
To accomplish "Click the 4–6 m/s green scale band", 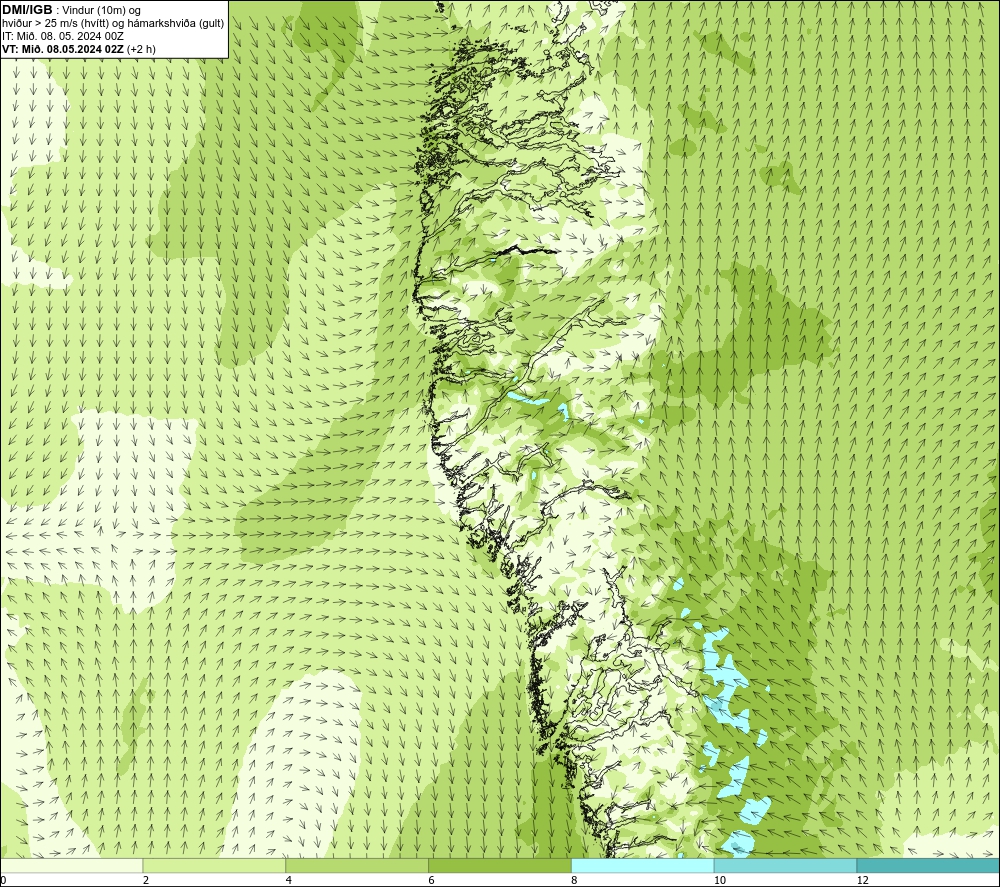I will 357,865.
